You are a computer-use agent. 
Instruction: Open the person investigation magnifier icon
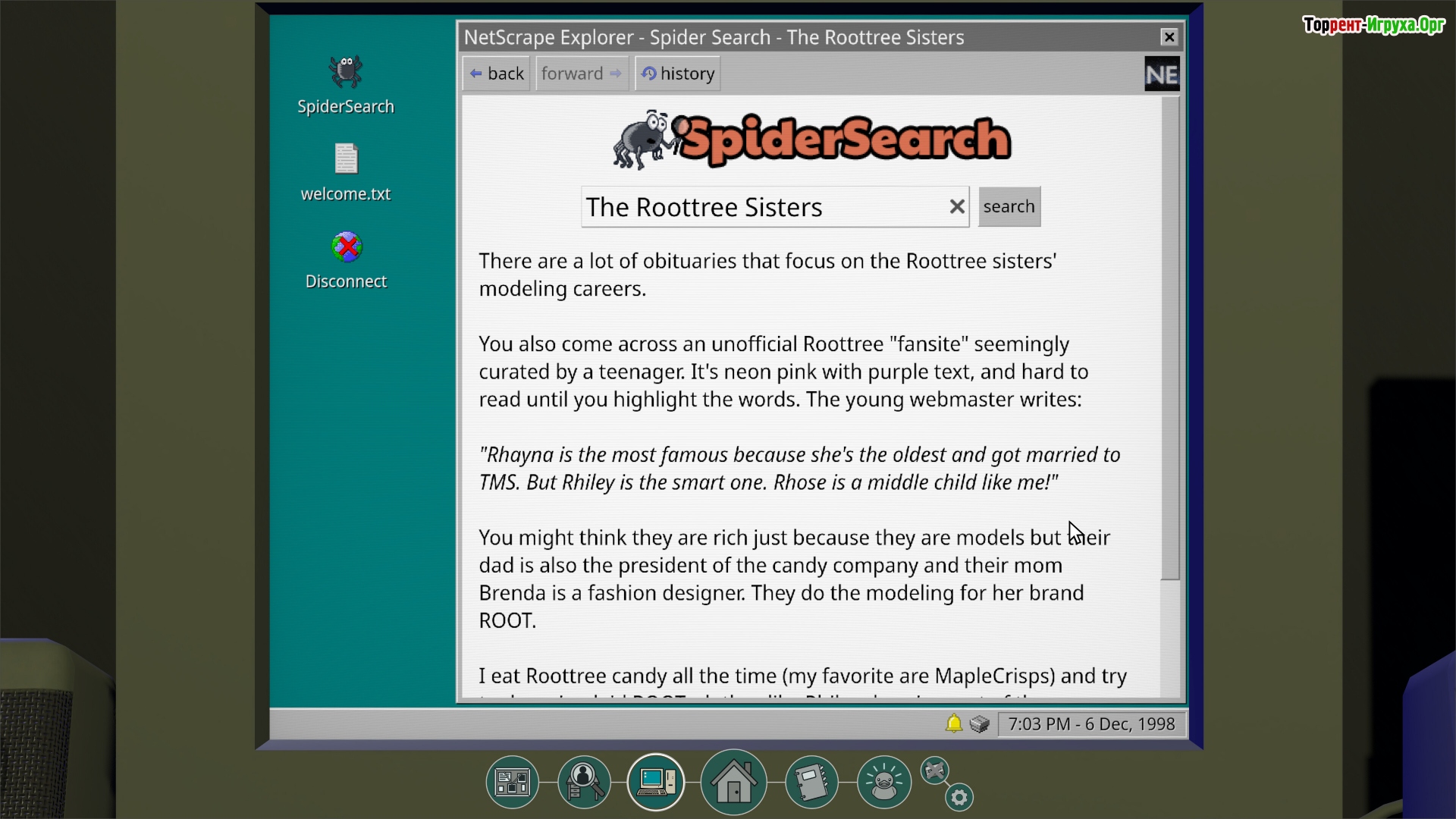coord(584,782)
